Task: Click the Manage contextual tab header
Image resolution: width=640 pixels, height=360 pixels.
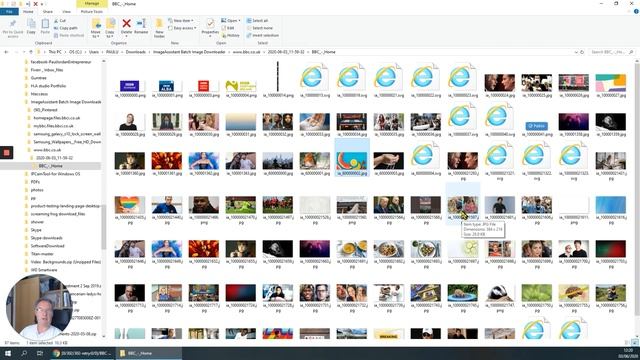Action: (92, 4)
